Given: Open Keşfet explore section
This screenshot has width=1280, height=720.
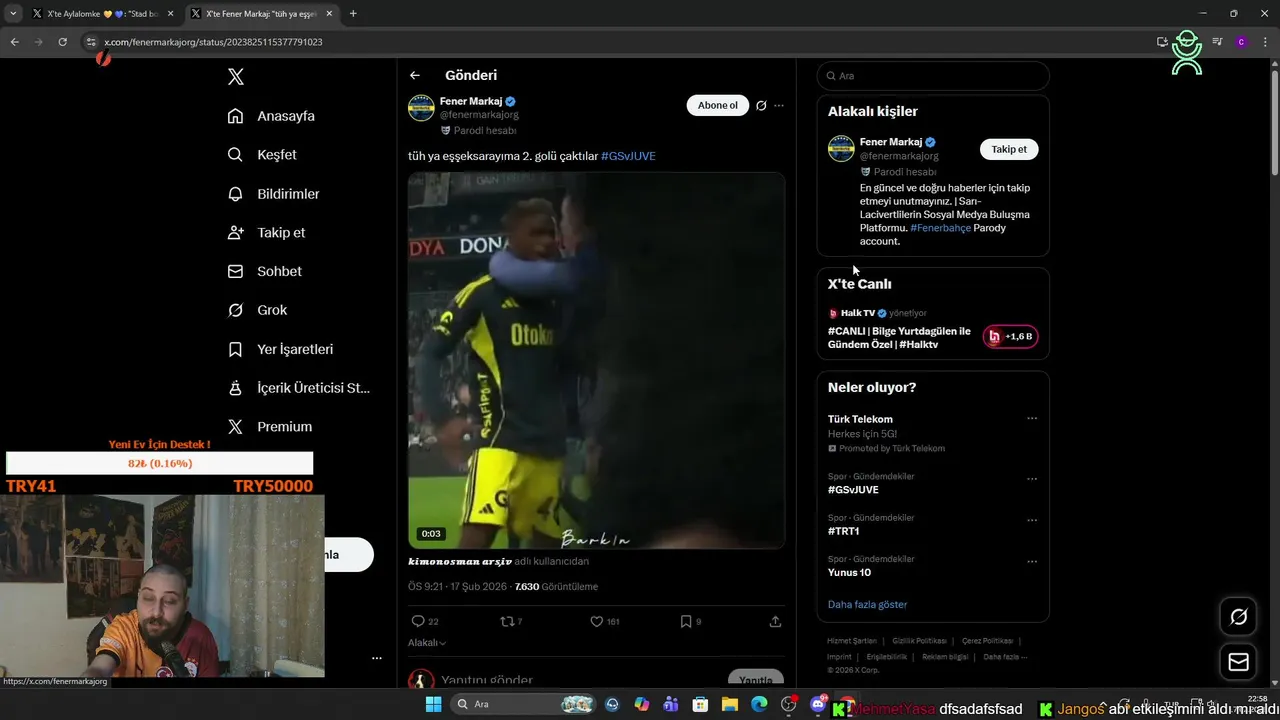Looking at the screenshot, I should pyautogui.click(x=263, y=155).
